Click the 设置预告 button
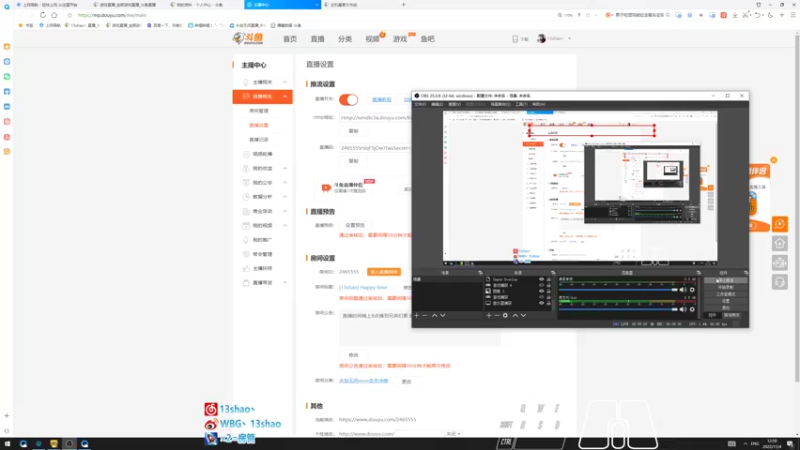This screenshot has width=800, height=450. click(355, 225)
